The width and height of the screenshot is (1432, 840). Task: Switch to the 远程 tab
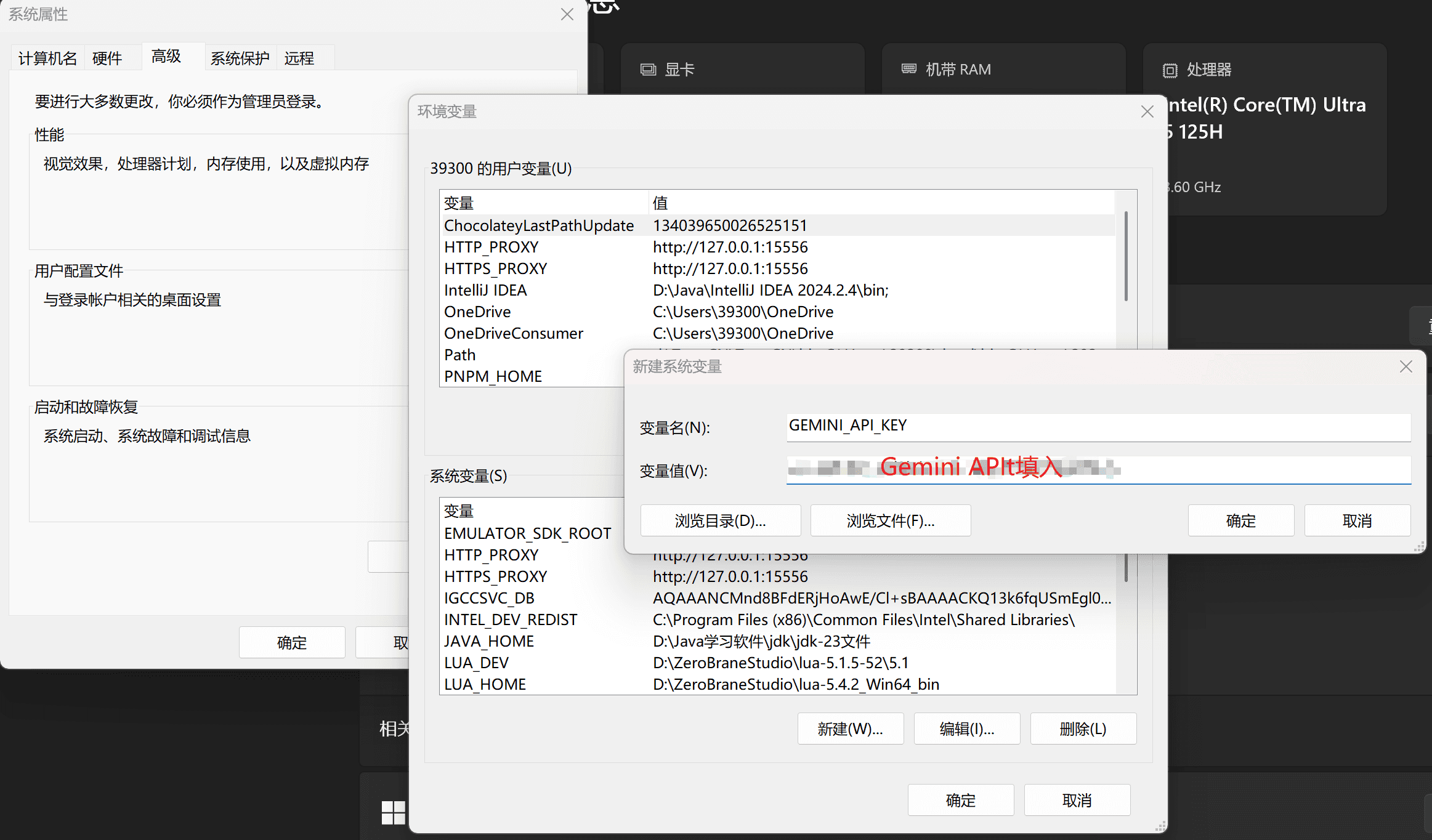[299, 58]
